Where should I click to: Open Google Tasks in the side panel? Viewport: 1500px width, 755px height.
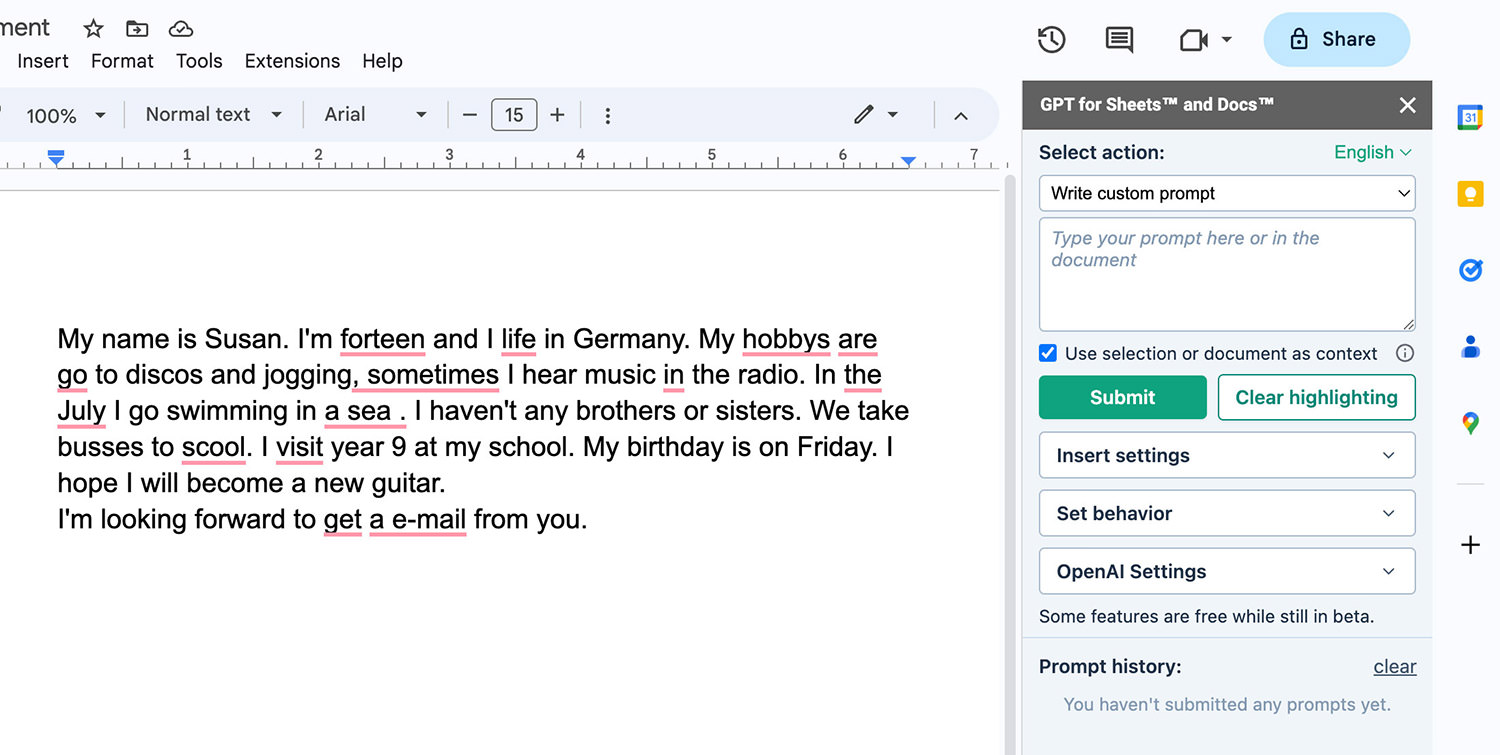click(x=1470, y=270)
